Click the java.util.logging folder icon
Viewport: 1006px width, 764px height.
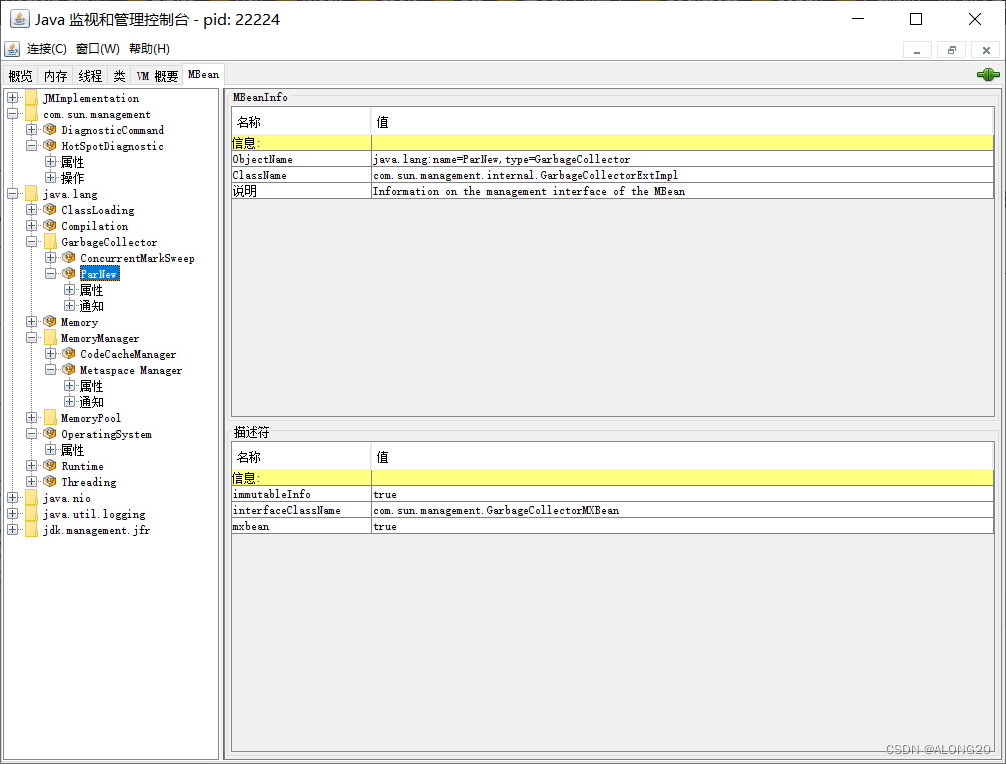click(x=31, y=514)
